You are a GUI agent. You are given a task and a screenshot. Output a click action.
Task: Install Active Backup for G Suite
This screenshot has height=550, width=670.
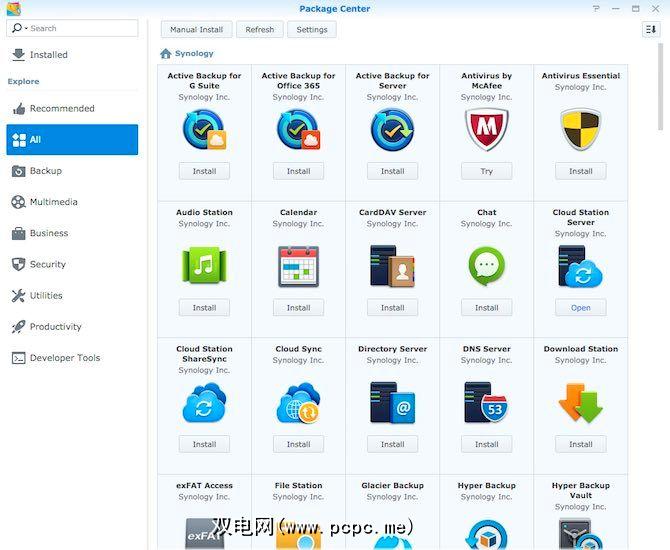(x=204, y=171)
